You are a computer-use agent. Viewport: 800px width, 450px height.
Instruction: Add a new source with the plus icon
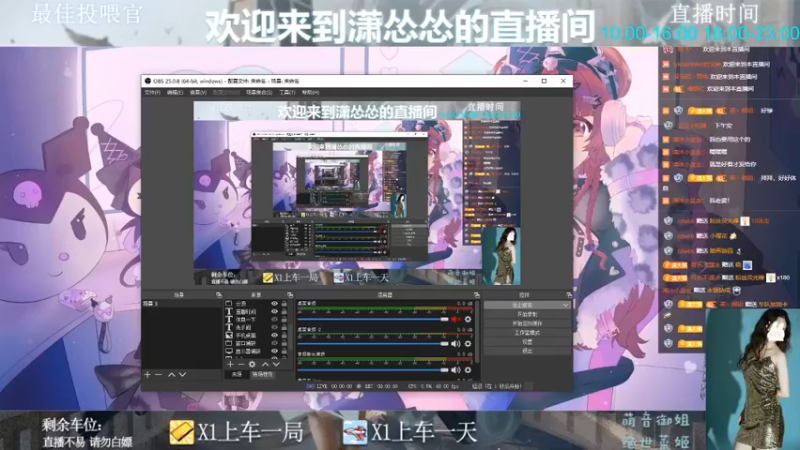(x=230, y=364)
